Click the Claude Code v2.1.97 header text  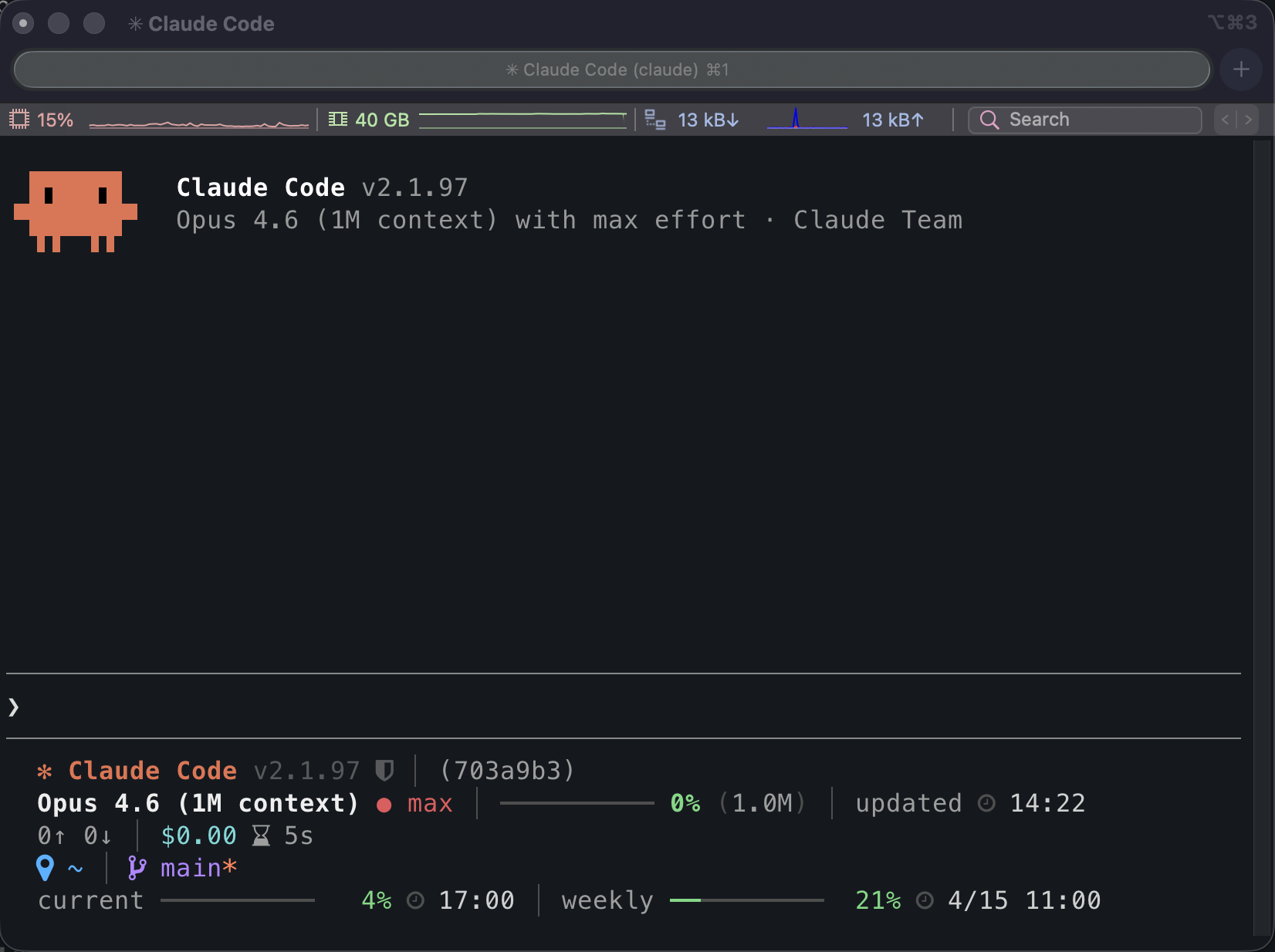tap(323, 187)
